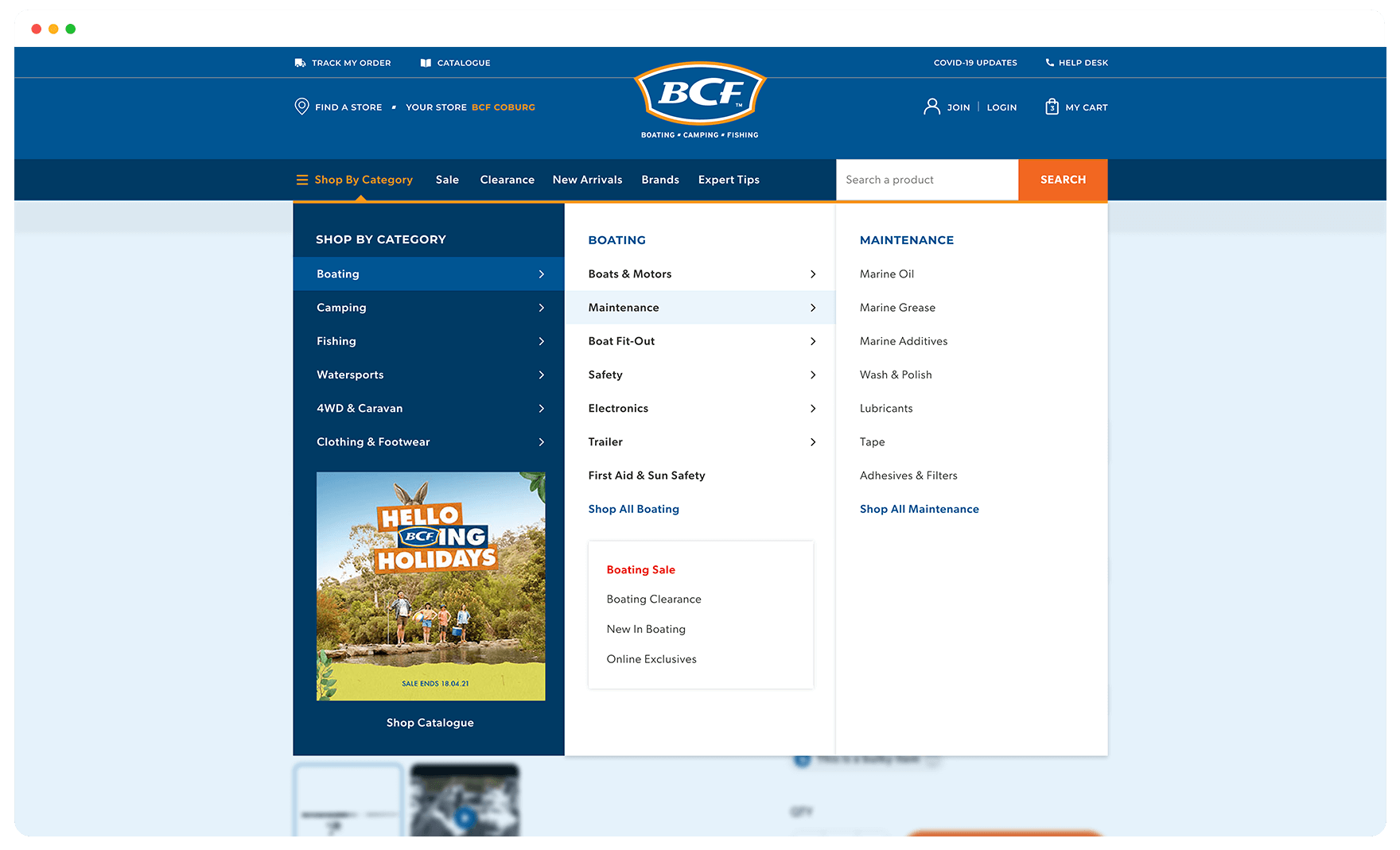
Task: Click the red Boating Sale link
Action: tap(640, 569)
